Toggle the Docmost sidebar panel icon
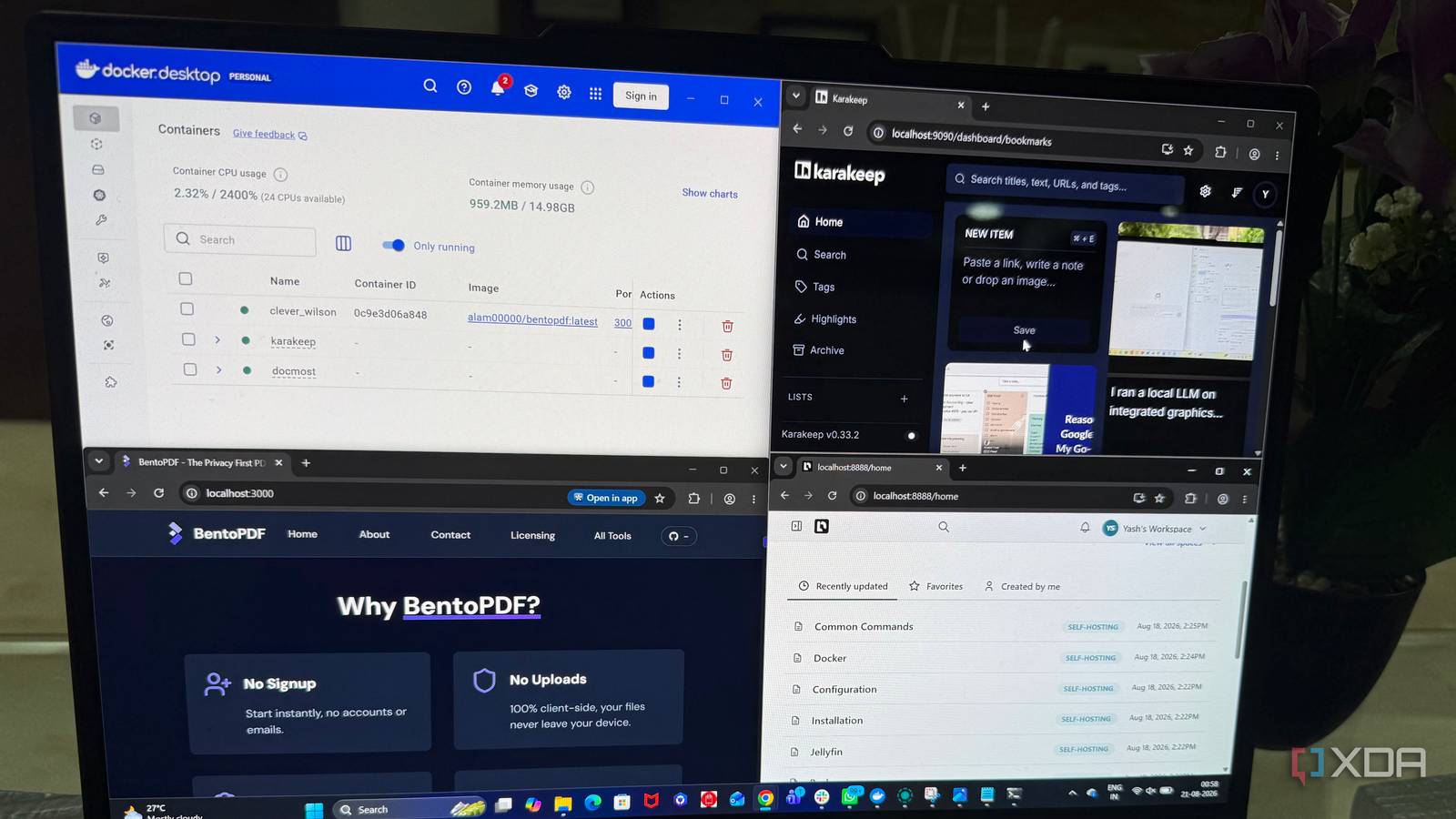The height and width of the screenshot is (819, 1456). (796, 526)
